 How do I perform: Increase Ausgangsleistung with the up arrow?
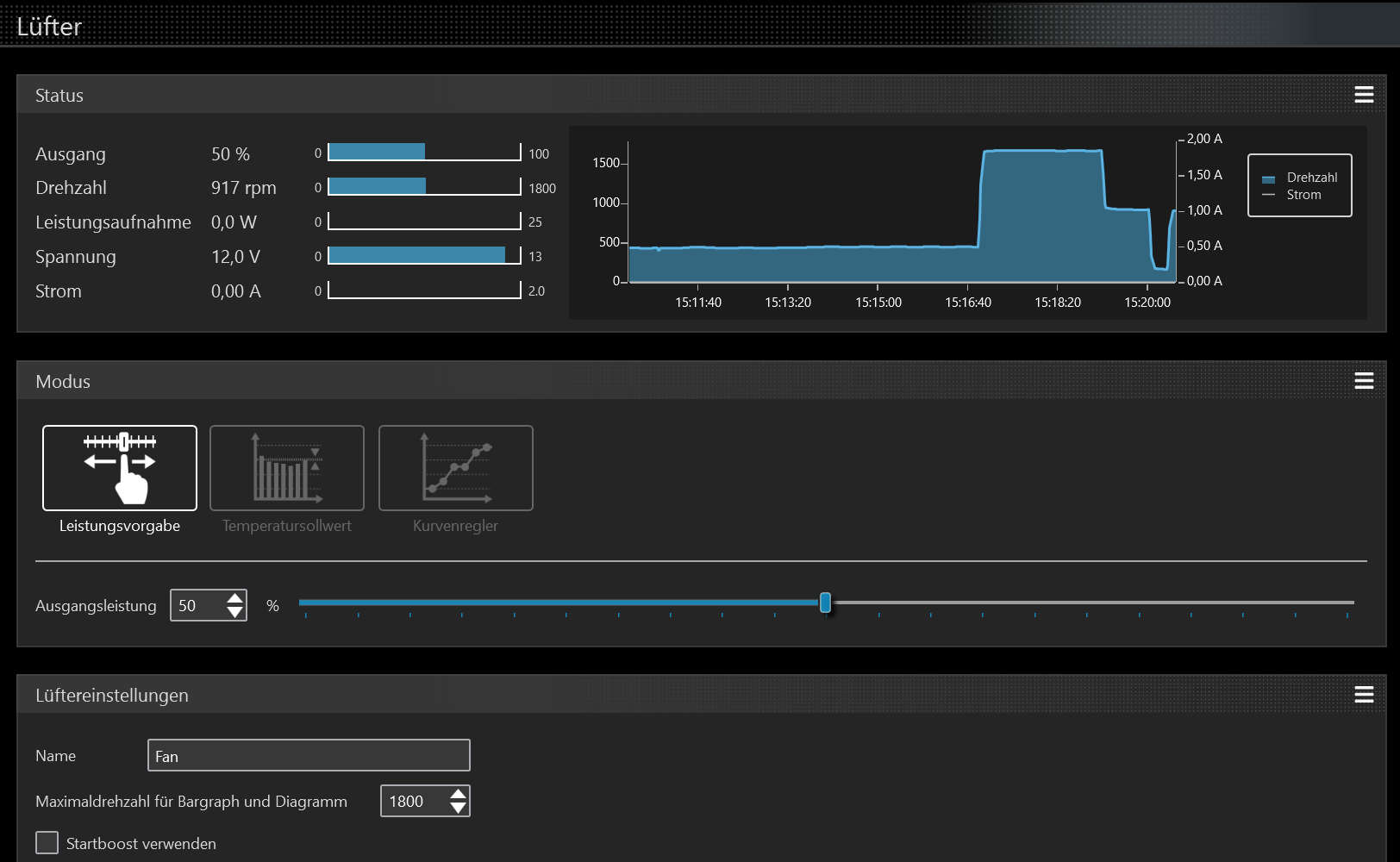point(234,598)
